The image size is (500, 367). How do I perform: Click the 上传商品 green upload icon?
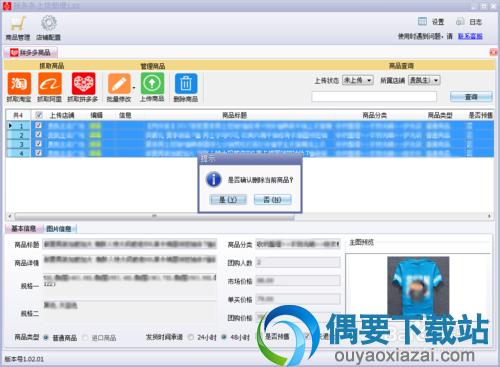(152, 83)
